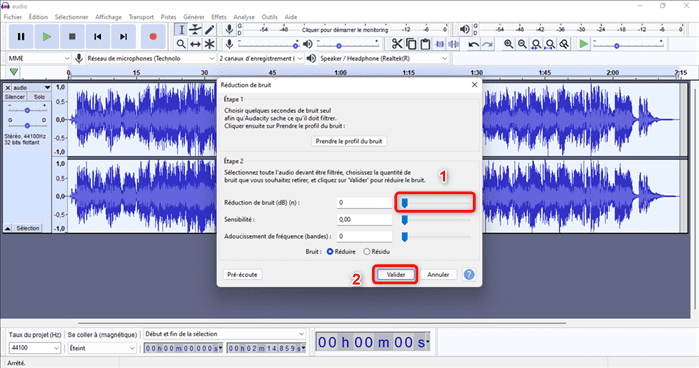Select the Réduire radio button
Screen dimensions: 699x368
point(330,252)
